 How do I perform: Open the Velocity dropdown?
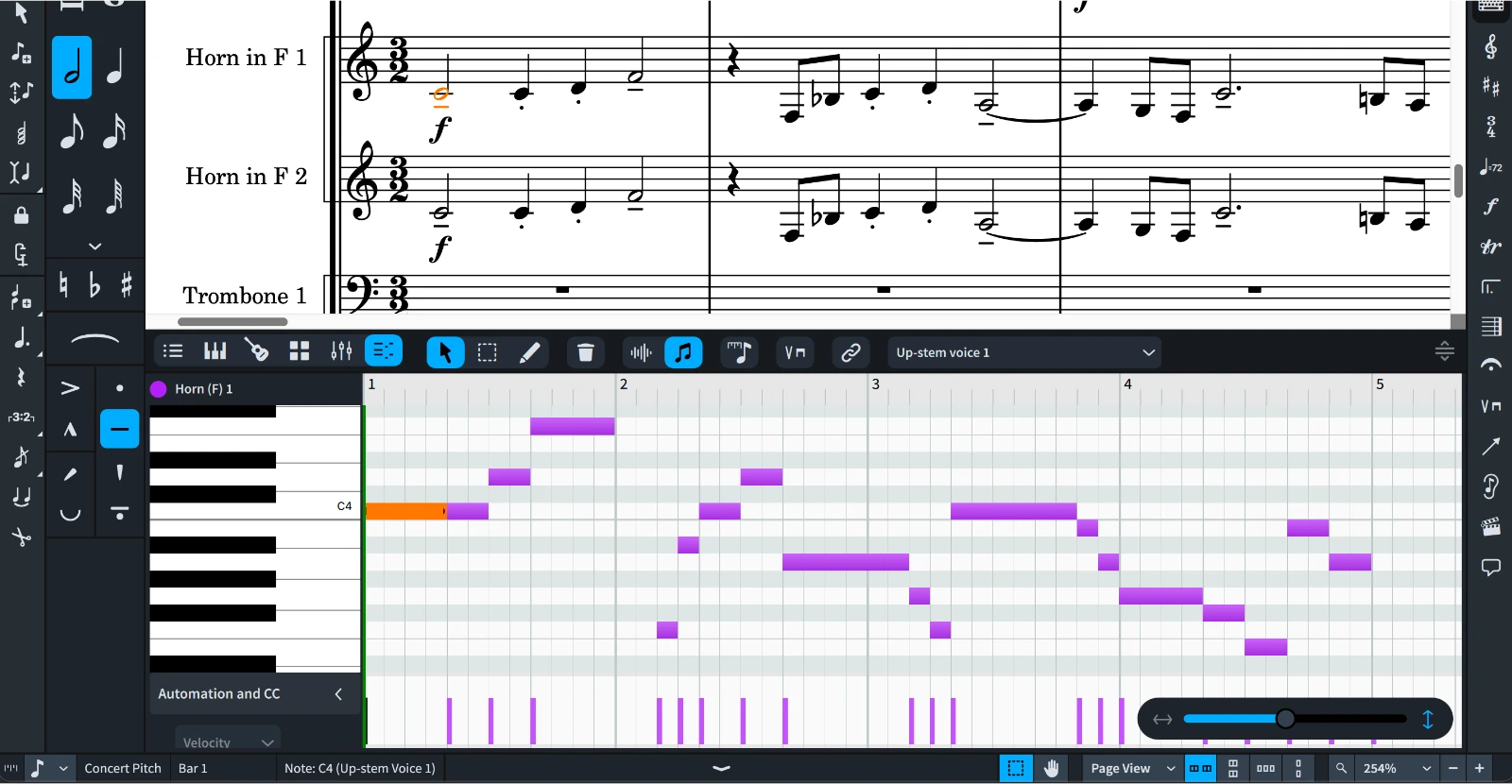(x=227, y=741)
